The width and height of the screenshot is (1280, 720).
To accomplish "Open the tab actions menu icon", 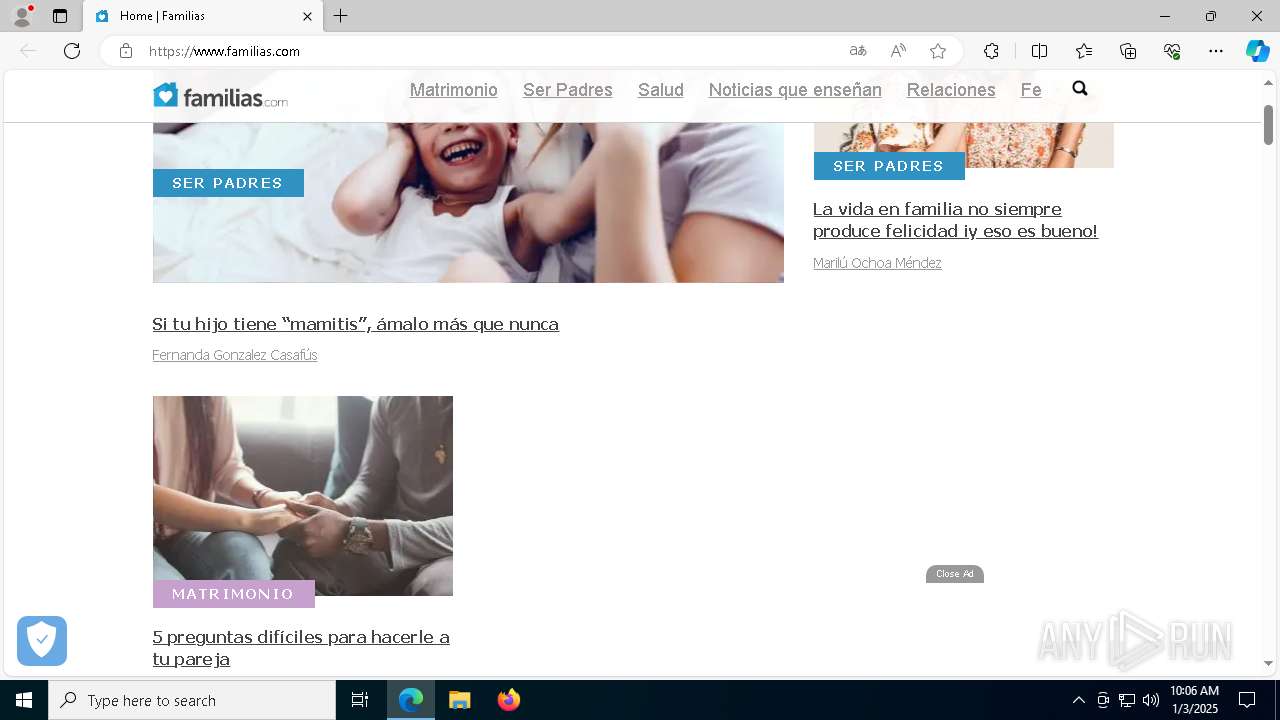I will pos(60,16).
